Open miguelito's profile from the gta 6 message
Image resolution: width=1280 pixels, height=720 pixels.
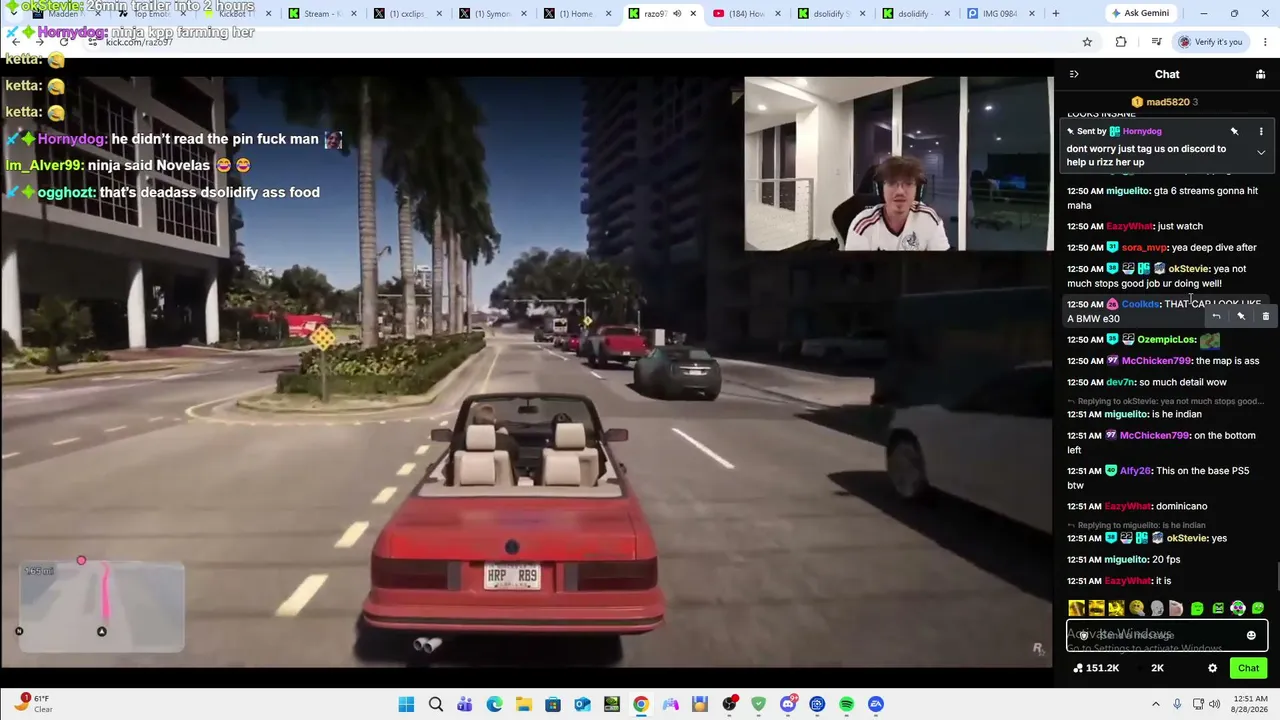[x=1127, y=191]
